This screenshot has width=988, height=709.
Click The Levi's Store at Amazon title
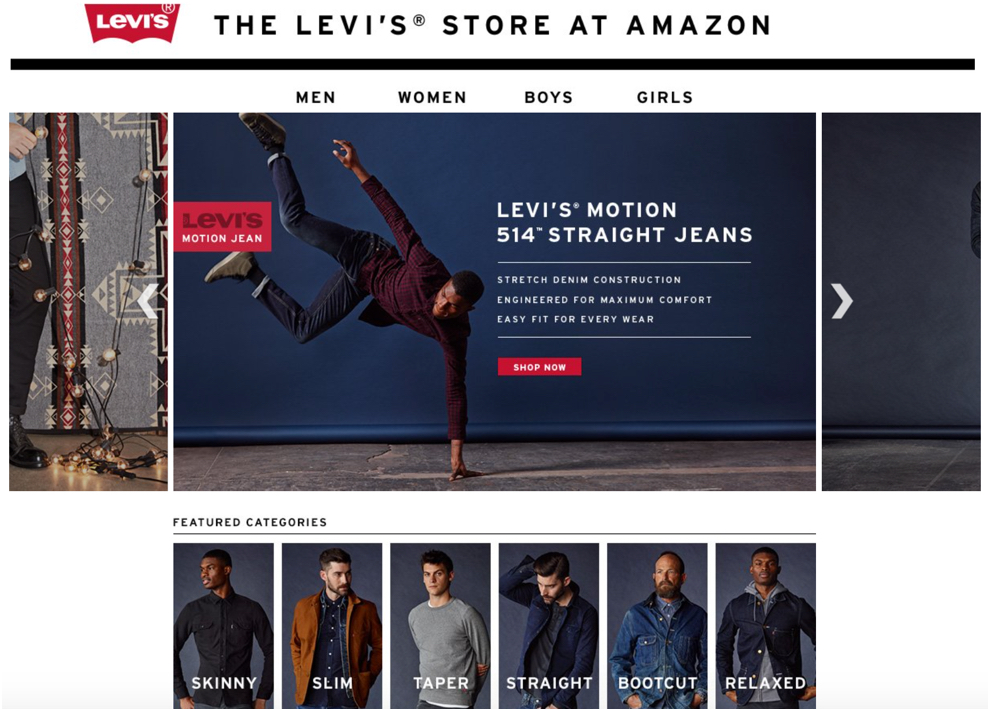[x=492, y=26]
